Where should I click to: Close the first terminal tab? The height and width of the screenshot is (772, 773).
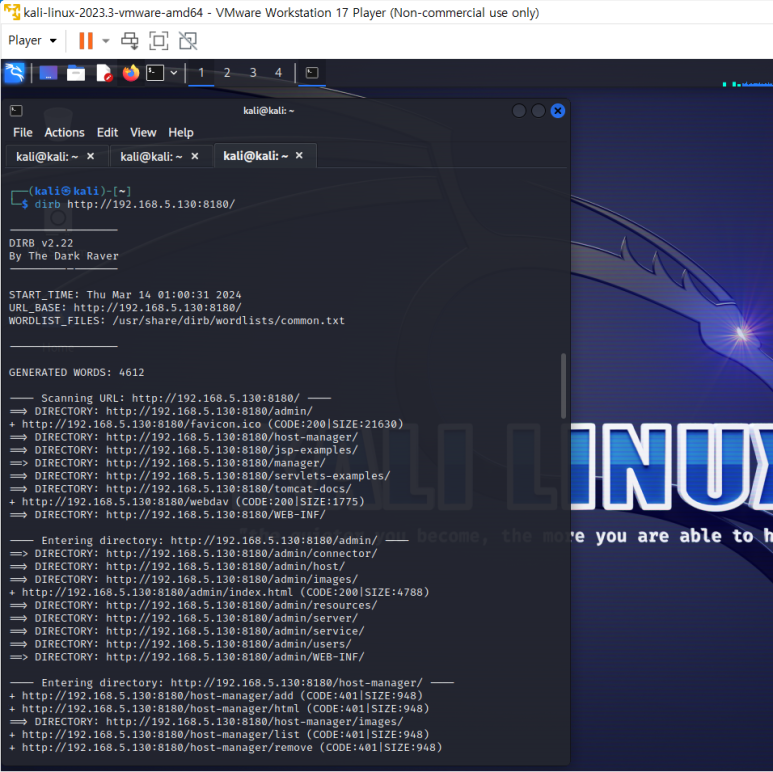91,156
